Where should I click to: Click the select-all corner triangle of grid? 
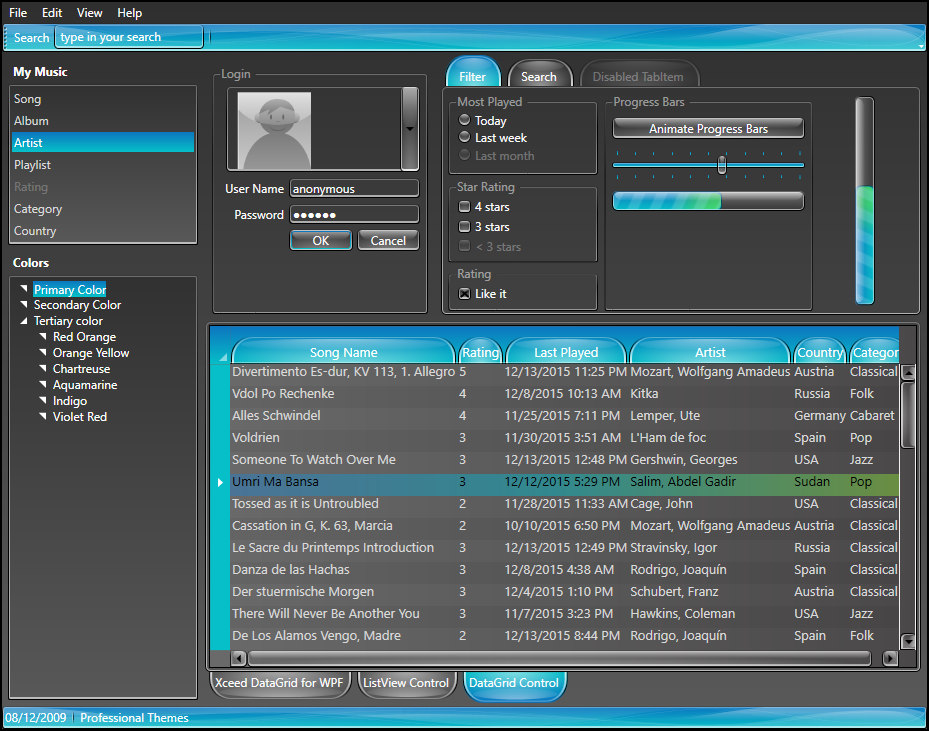(x=222, y=357)
